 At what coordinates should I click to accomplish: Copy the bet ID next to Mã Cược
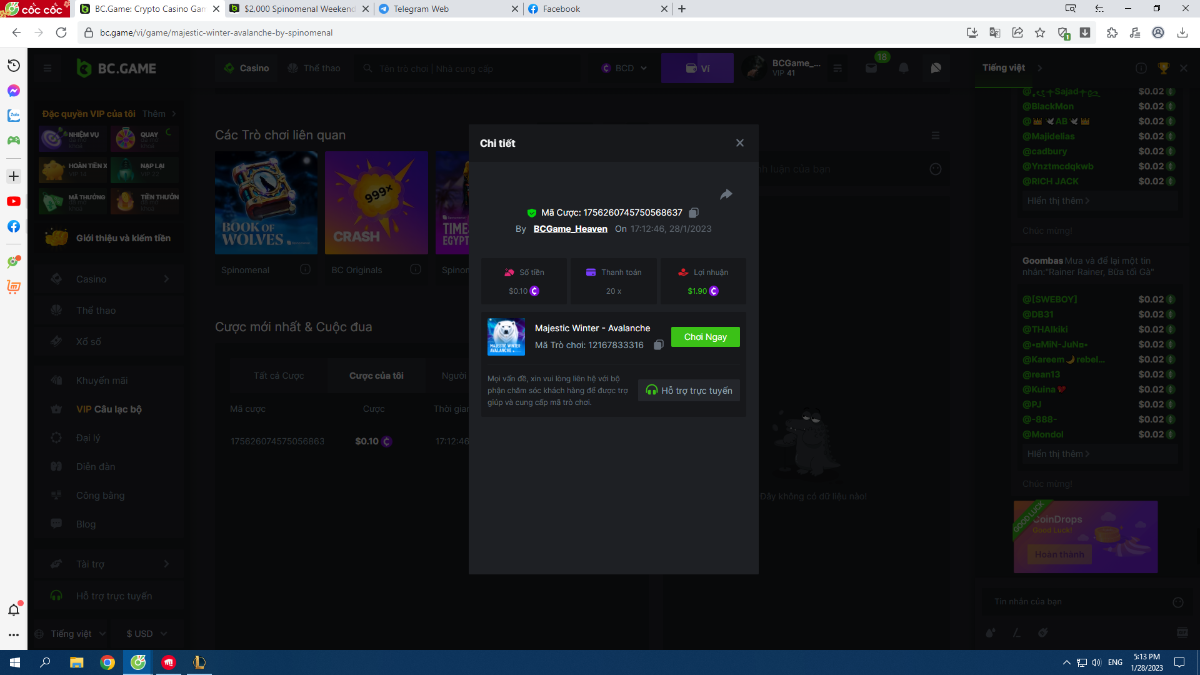pos(694,213)
